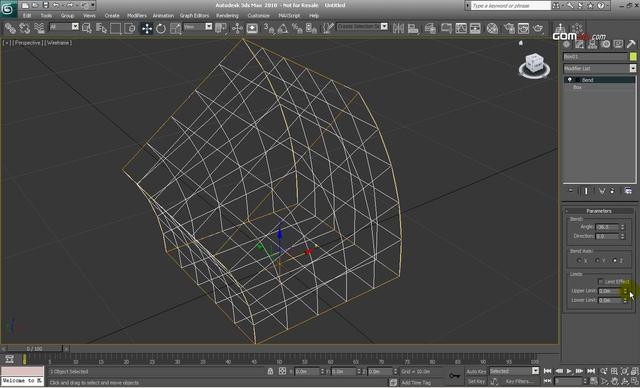This screenshot has height=388, width=640.
Task: Select the Orbit viewport navigation tool
Action: tap(625, 381)
